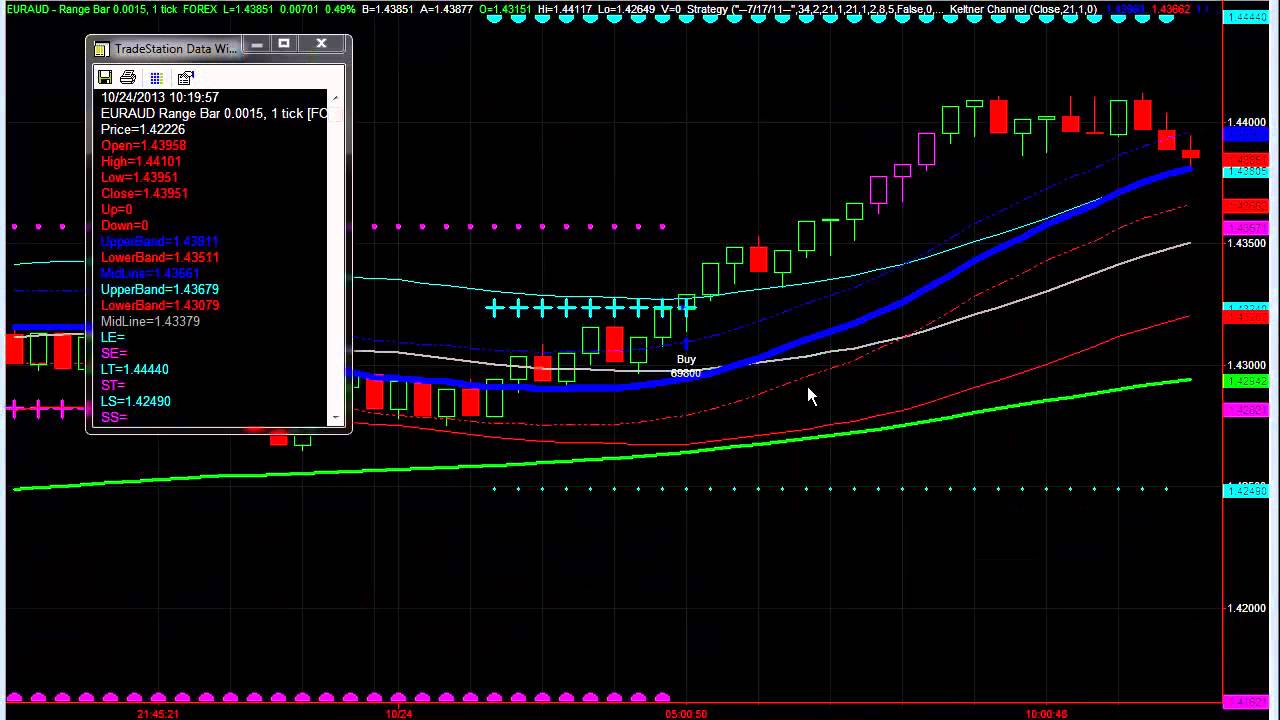Click the Data Window scroll-up arrow
This screenshot has width=1280, height=720.
[335, 97]
